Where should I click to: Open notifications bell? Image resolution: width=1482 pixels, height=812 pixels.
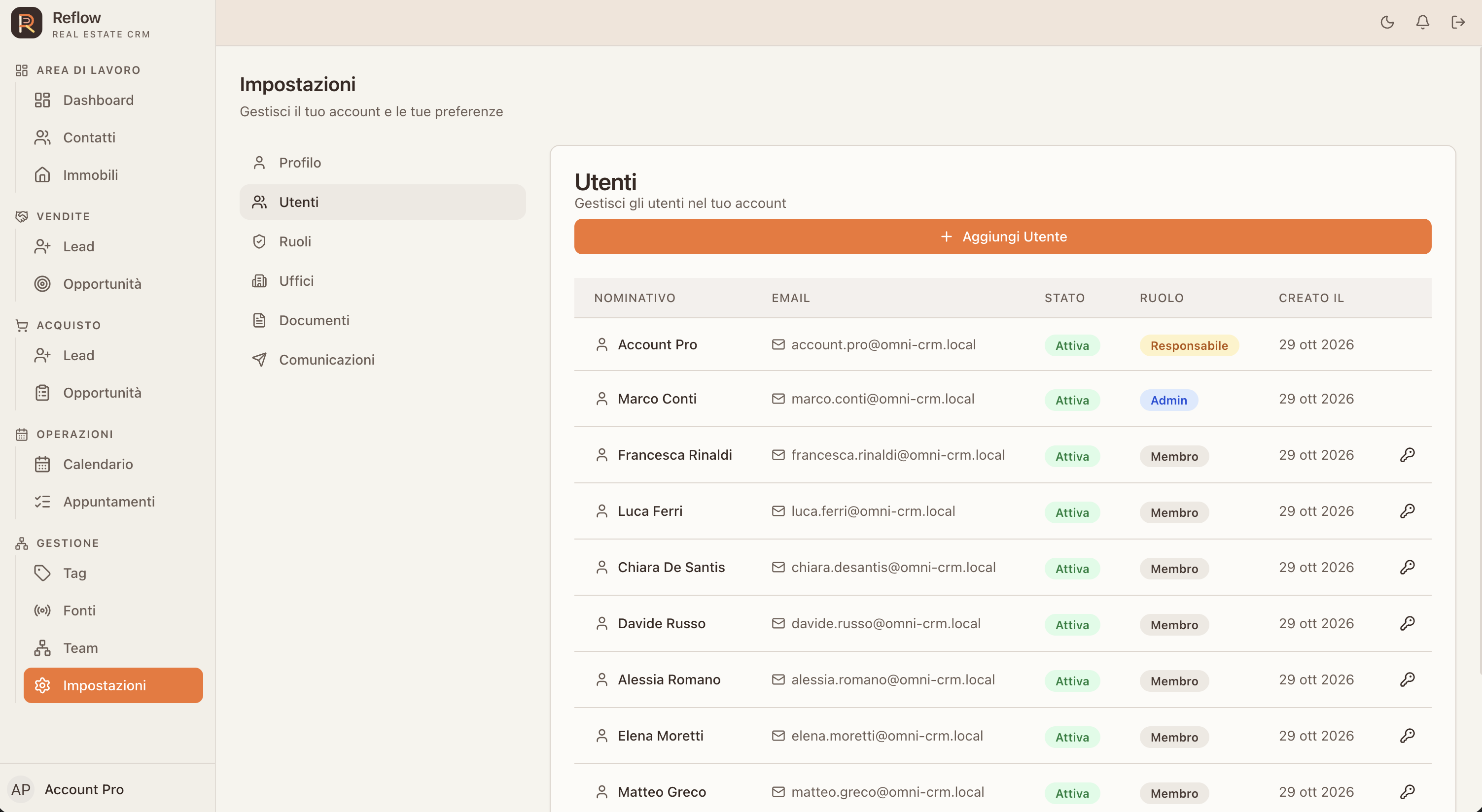point(1422,23)
